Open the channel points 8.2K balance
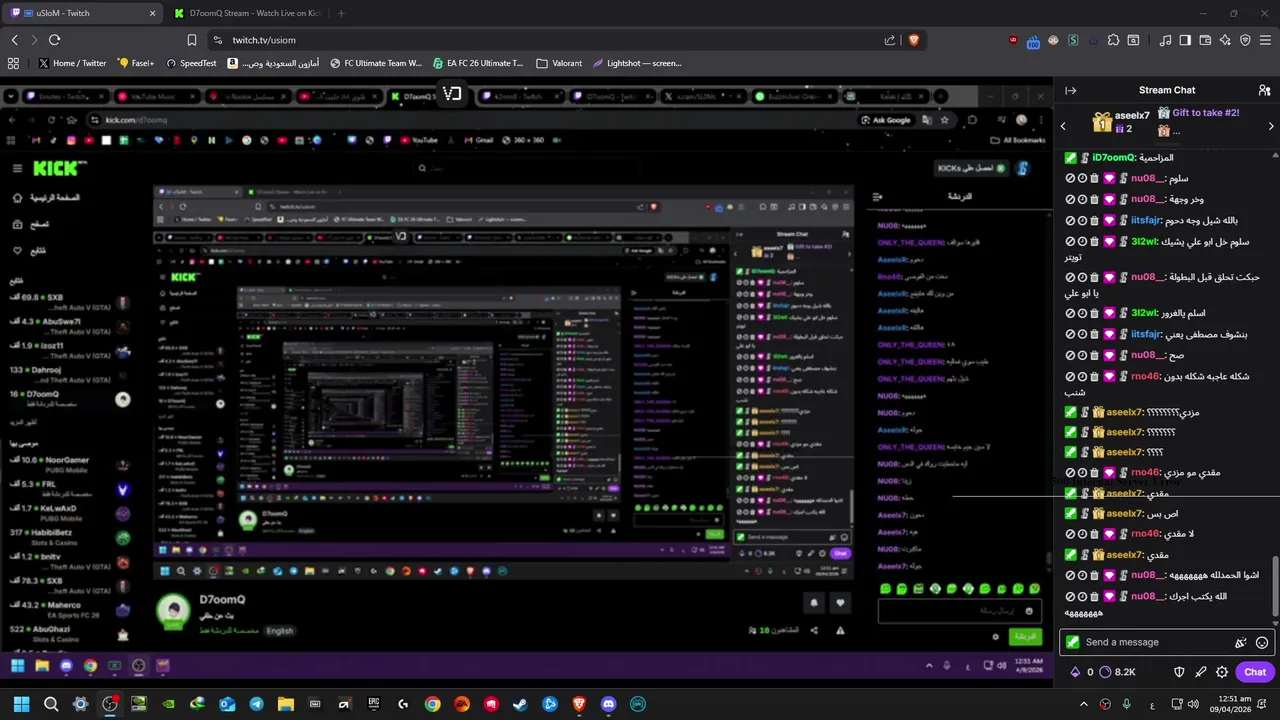The image size is (1280, 720). tap(1117, 672)
